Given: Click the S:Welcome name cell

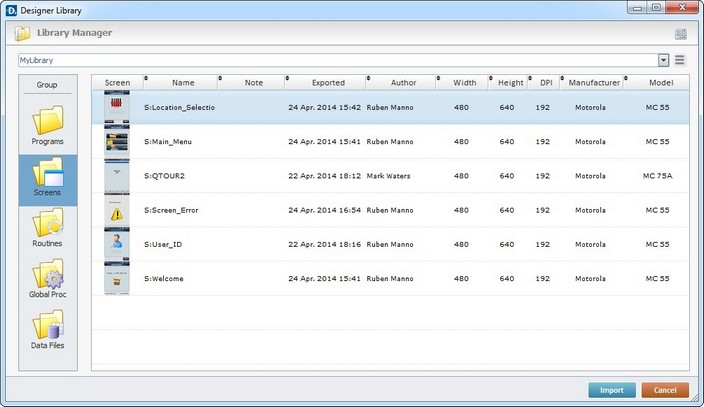Looking at the screenshot, I should (164, 279).
